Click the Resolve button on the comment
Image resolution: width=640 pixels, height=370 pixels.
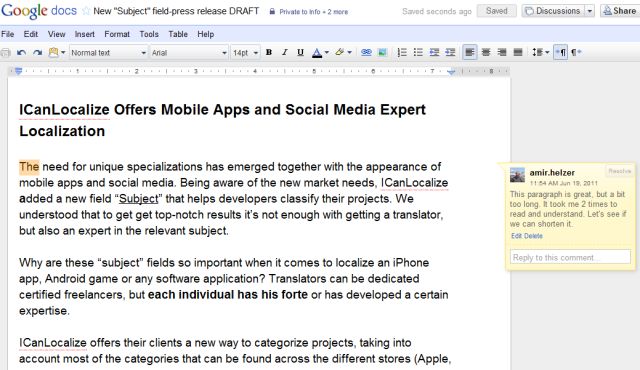pos(620,171)
